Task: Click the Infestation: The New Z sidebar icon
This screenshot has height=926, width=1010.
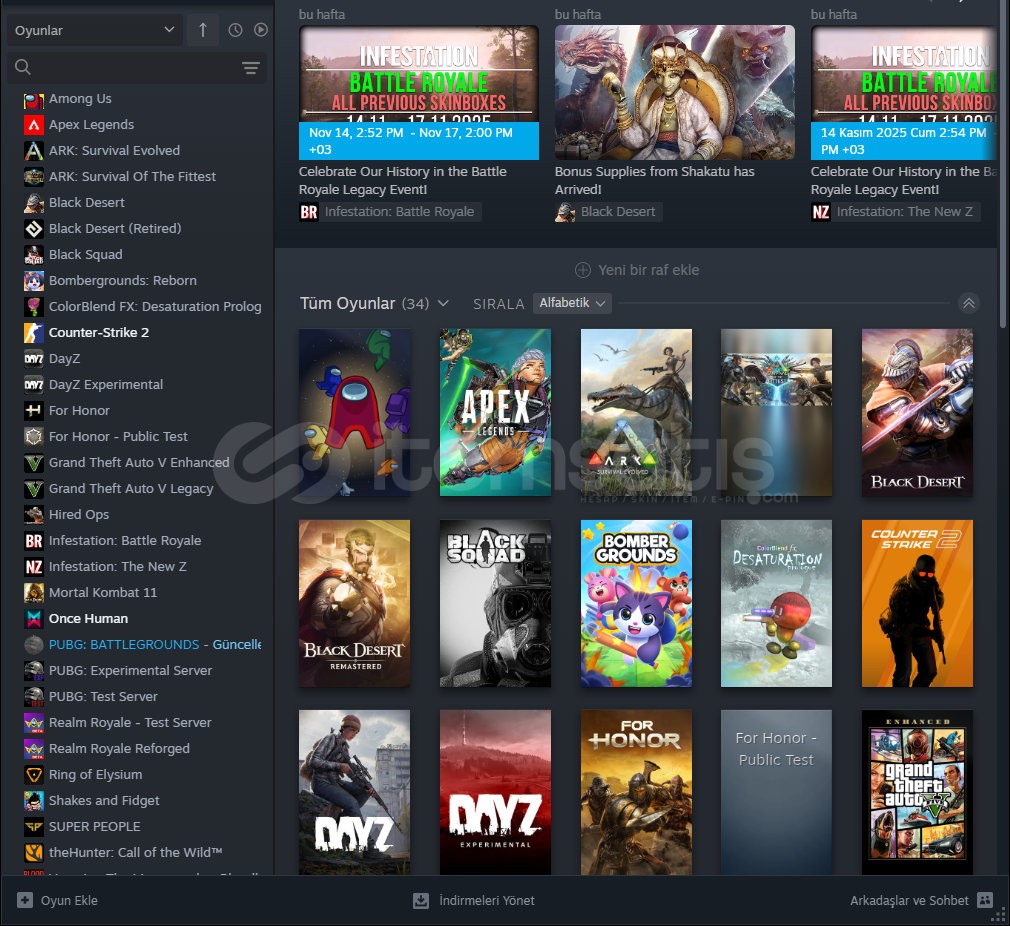Action: [33, 567]
